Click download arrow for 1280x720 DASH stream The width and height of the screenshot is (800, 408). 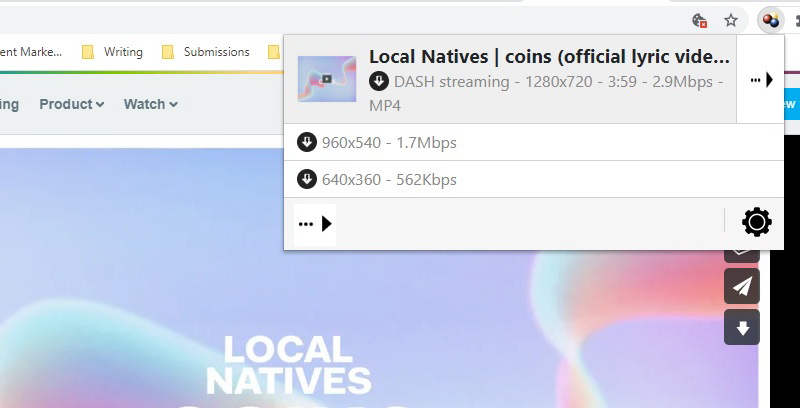pyautogui.click(x=378, y=81)
